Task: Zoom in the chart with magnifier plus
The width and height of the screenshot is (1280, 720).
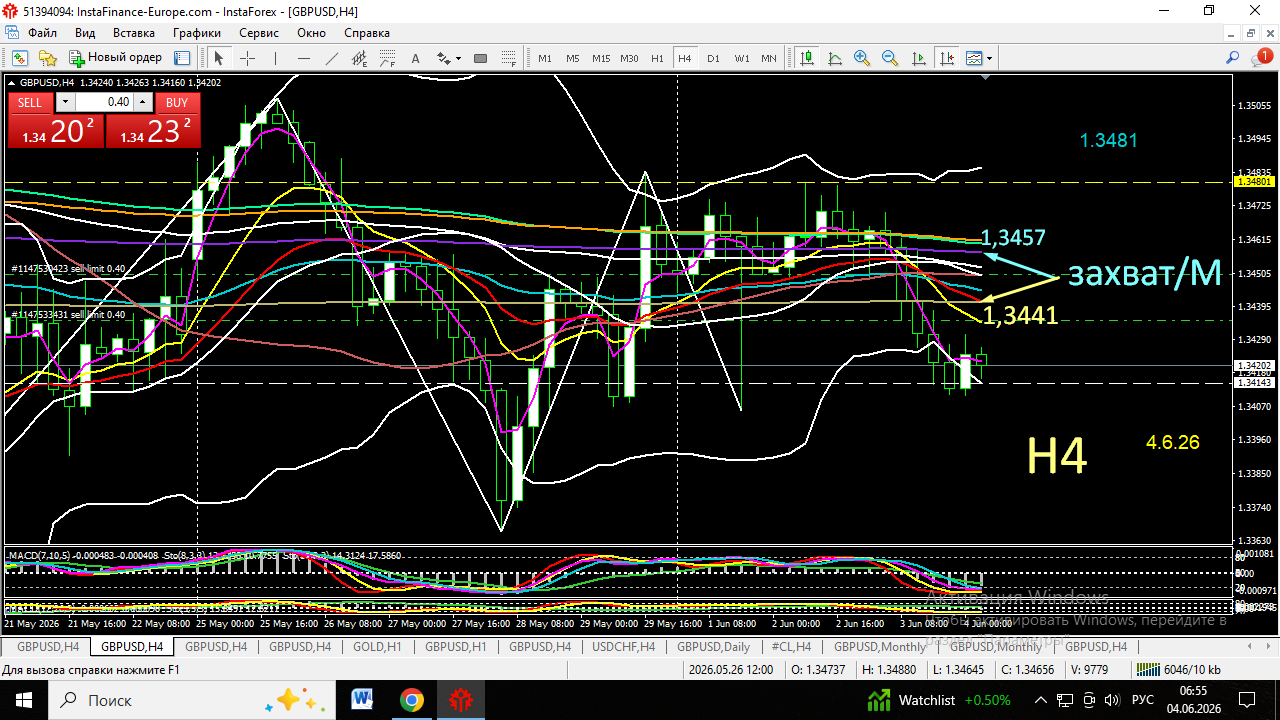Action: [x=862, y=58]
